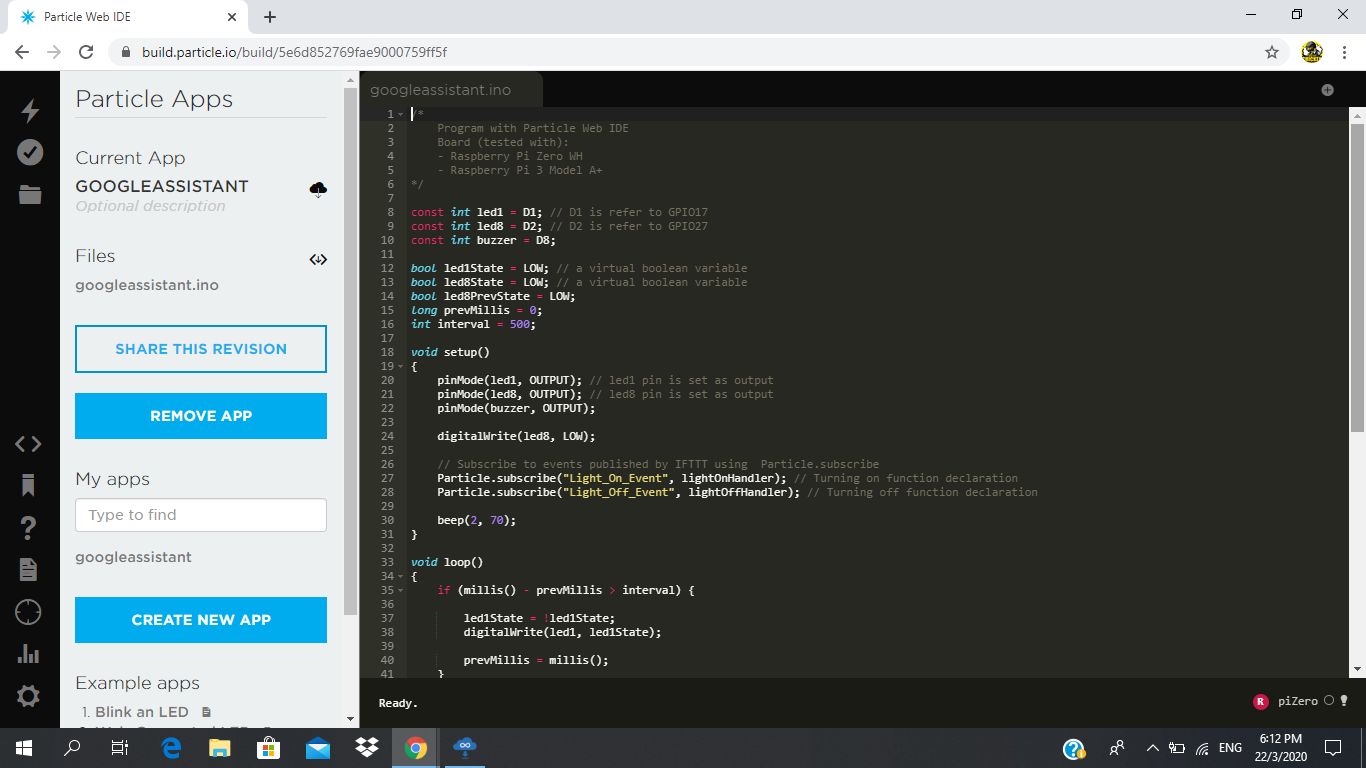Collapse the if block fold arrow at line 35
The width and height of the screenshot is (1366, 768).
coord(400,590)
